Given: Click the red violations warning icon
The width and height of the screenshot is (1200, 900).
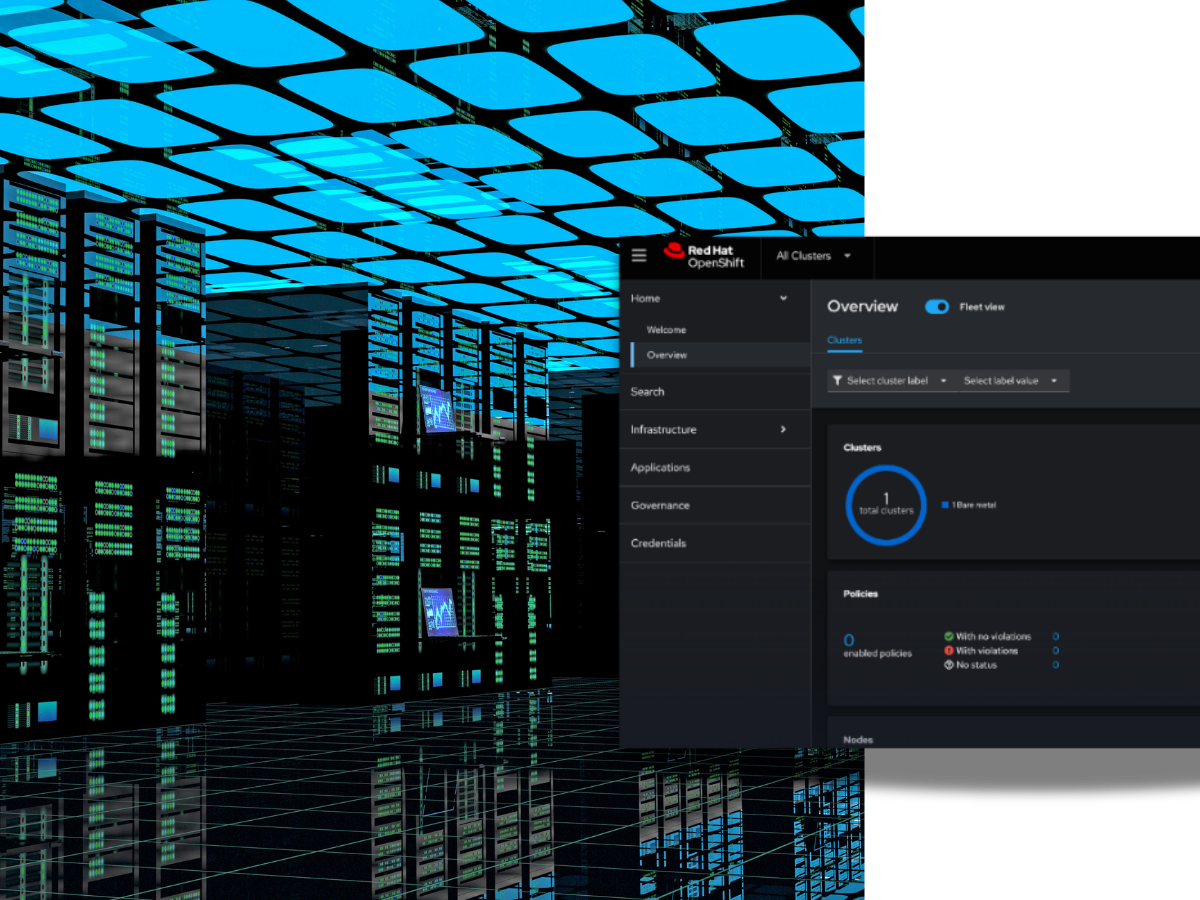Looking at the screenshot, I should [x=949, y=651].
